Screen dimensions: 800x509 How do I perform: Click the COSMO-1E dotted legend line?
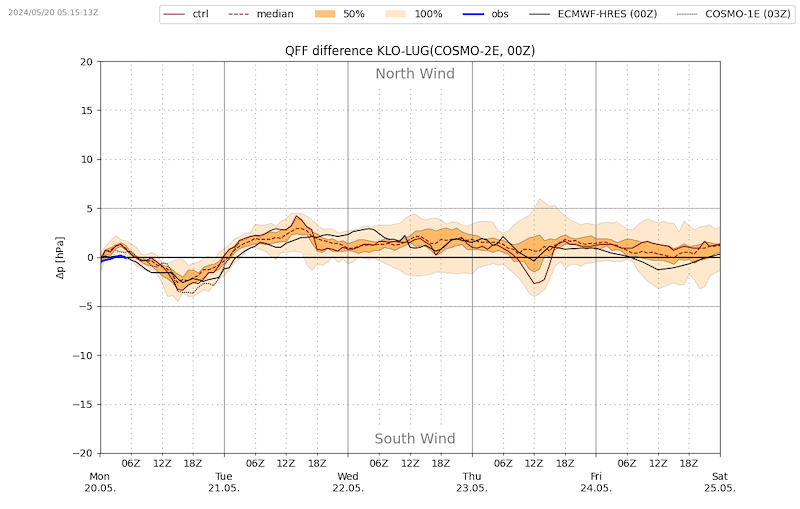687,14
